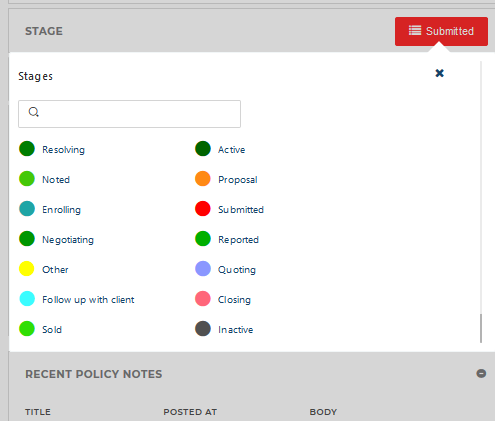Click the BODY column header

(323, 412)
